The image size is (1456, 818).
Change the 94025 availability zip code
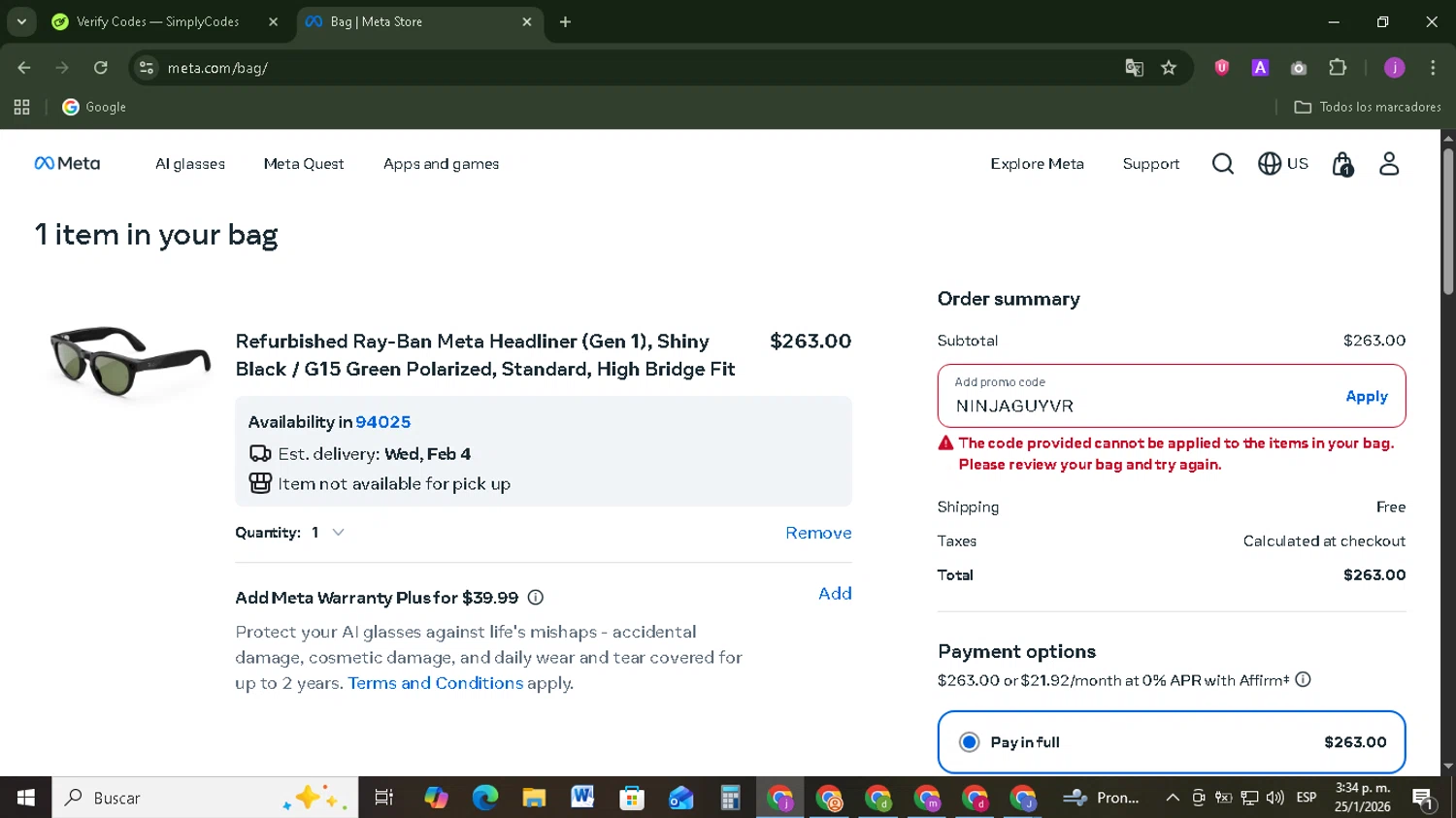[383, 422]
